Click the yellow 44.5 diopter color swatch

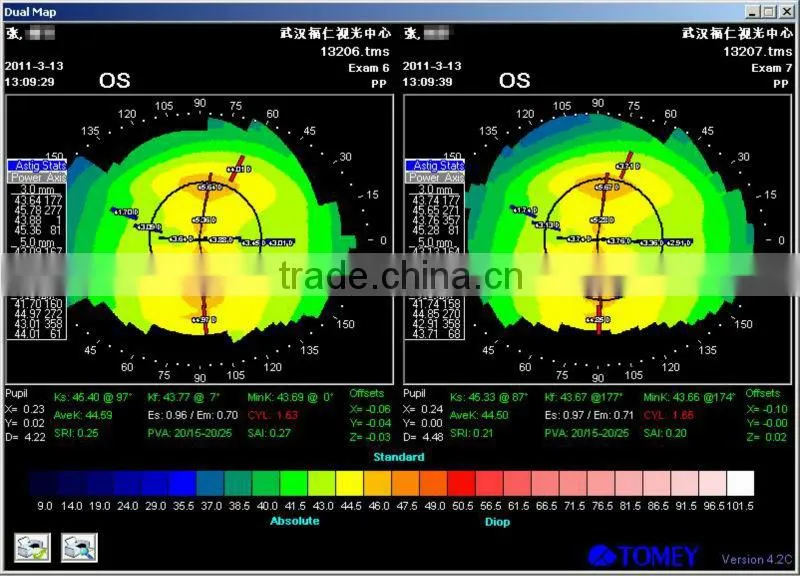coord(349,483)
